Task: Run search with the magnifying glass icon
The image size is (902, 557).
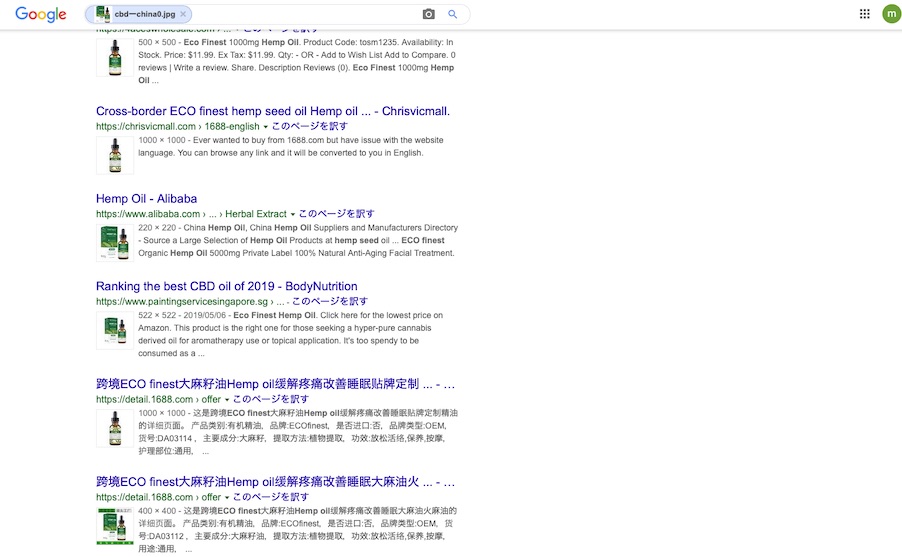Action: coord(453,14)
